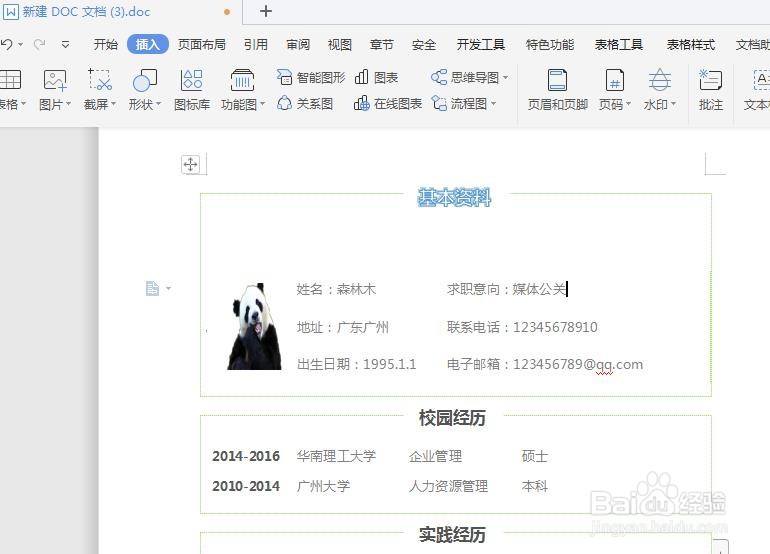Open the 安全 tab

424,45
